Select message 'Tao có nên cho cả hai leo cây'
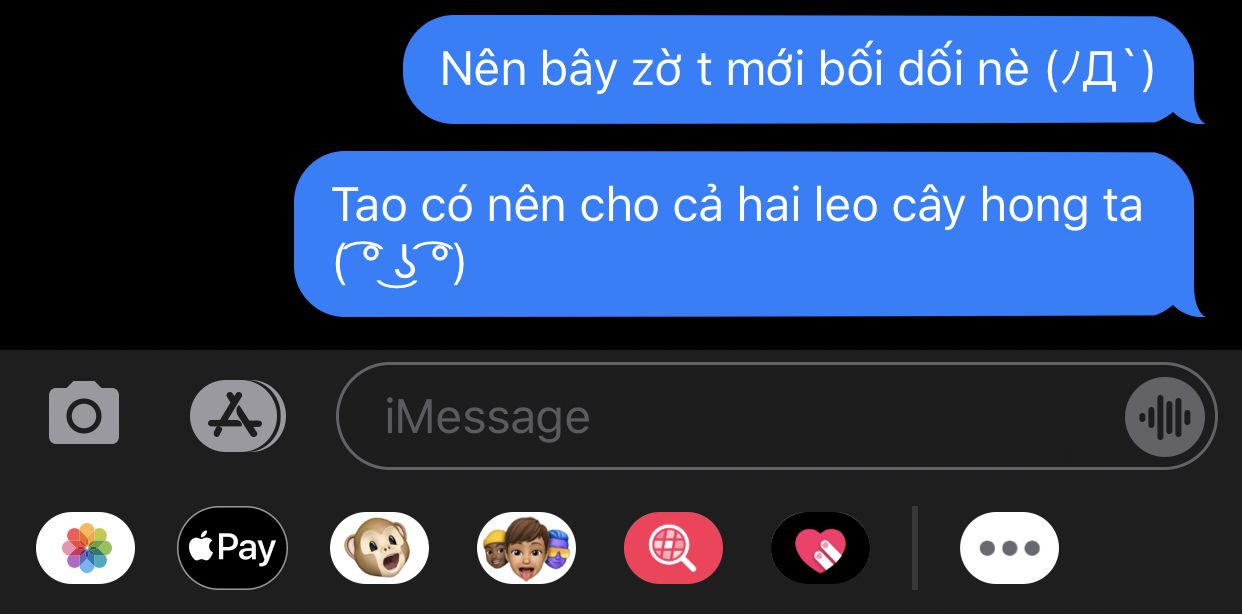The height and width of the screenshot is (614, 1242). pyautogui.click(x=749, y=234)
